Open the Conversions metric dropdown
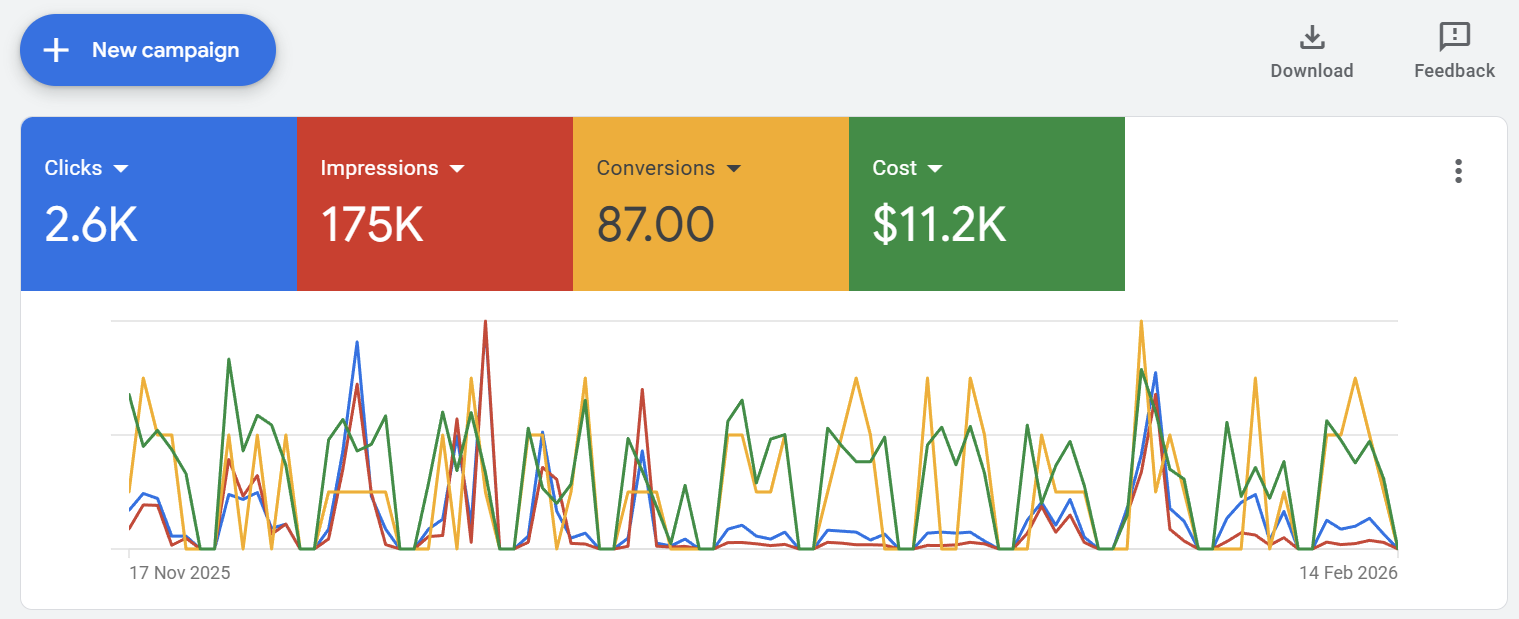 (735, 168)
